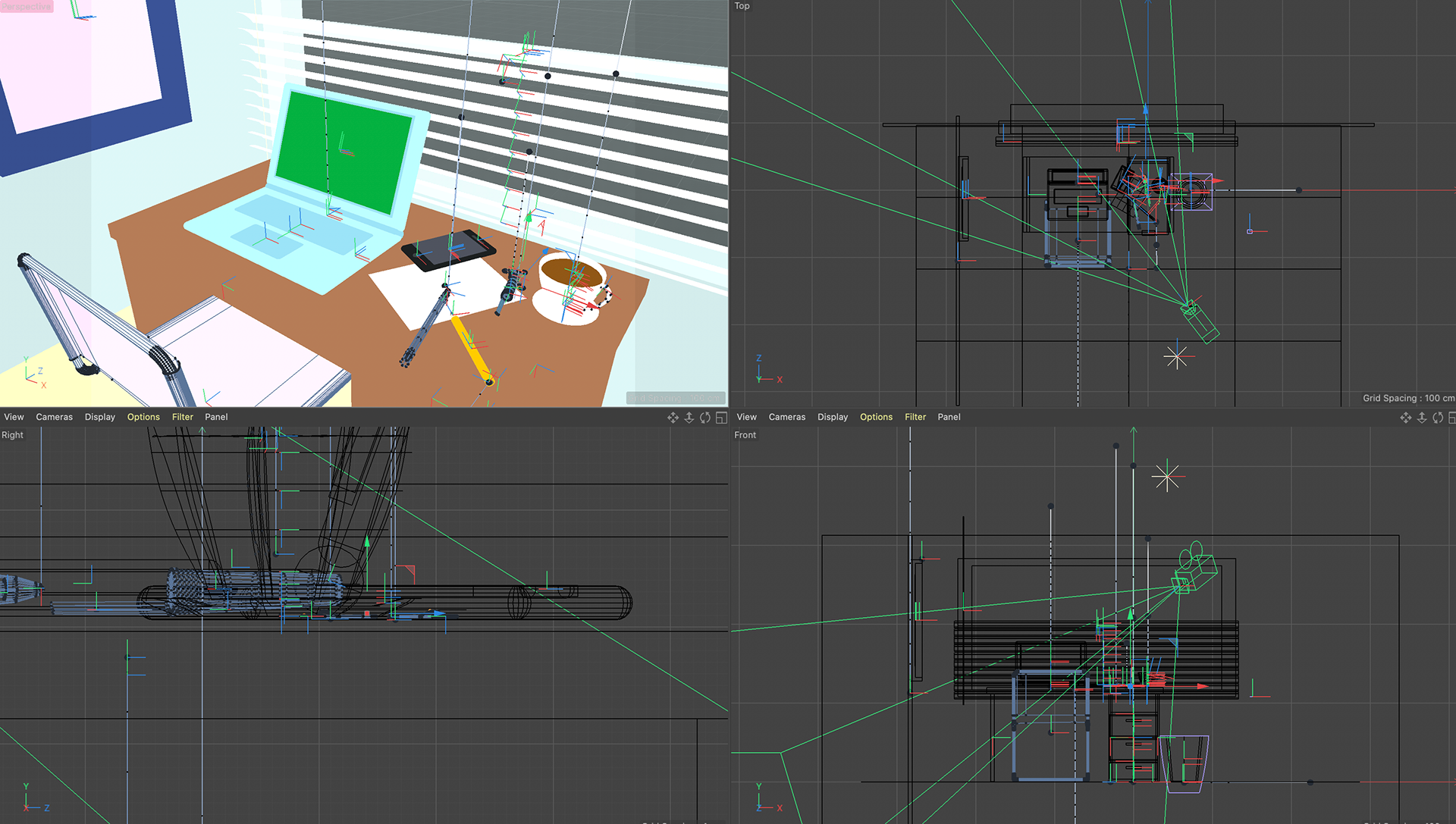
Task: Select the white light star in Top view
Action: [x=1176, y=356]
